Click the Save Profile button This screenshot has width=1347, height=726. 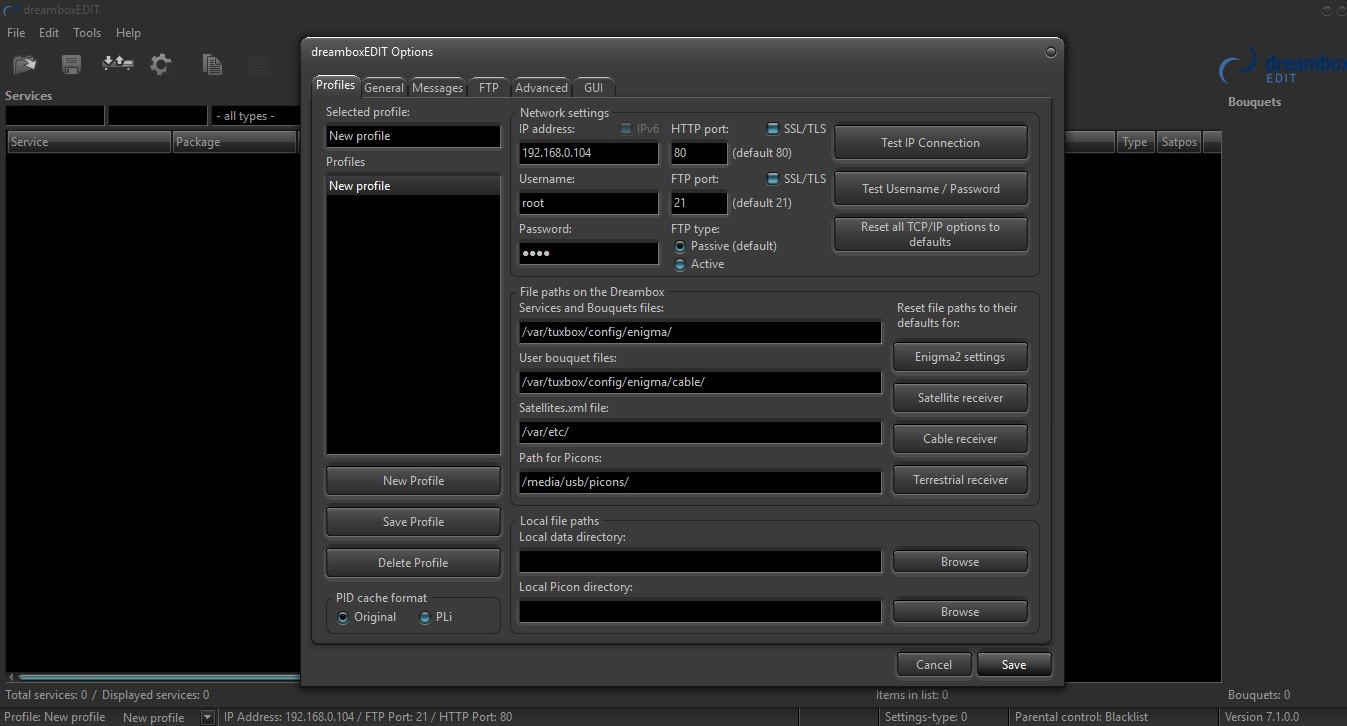(x=413, y=522)
